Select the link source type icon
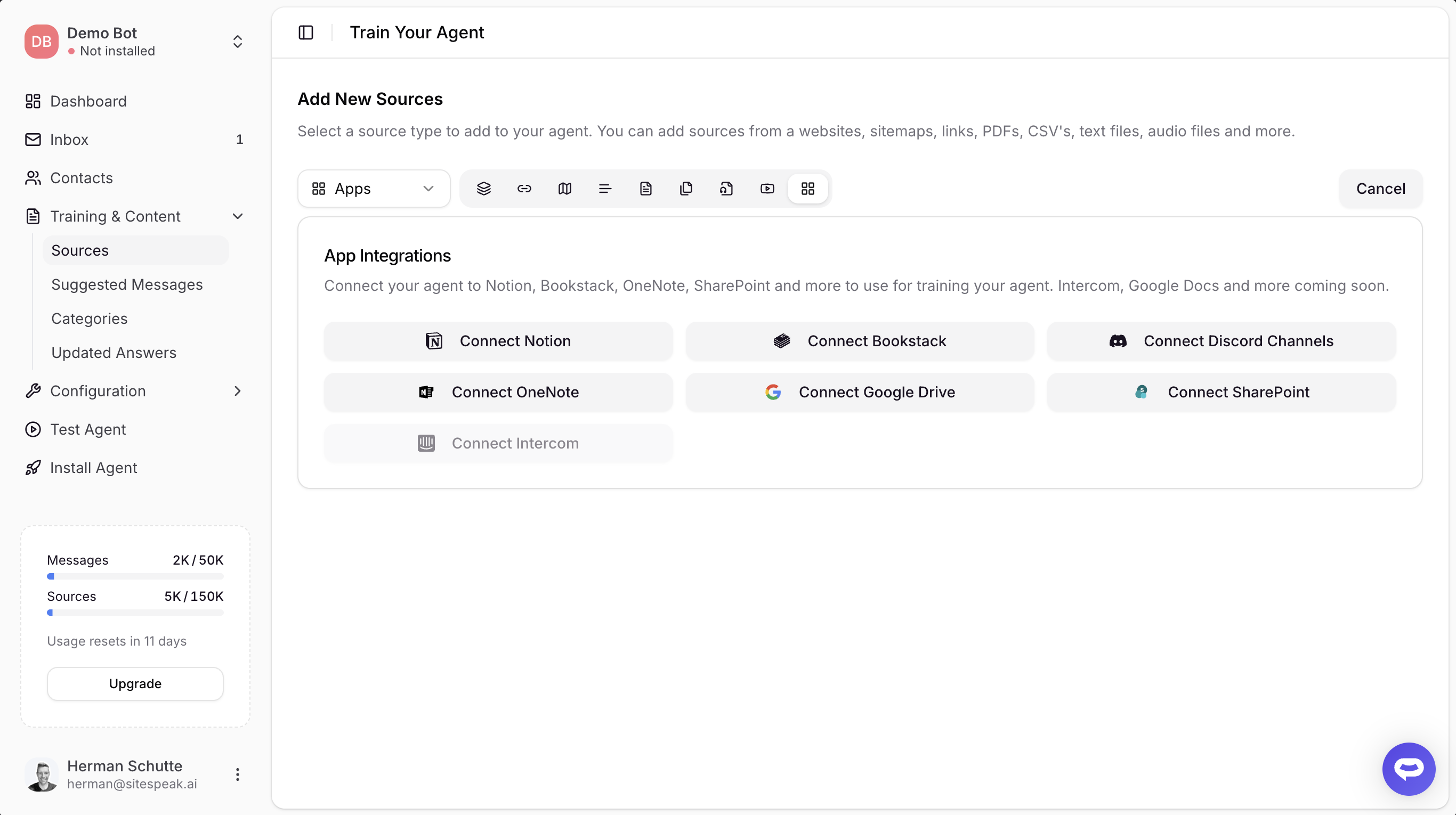This screenshot has width=1456, height=815. click(524, 189)
